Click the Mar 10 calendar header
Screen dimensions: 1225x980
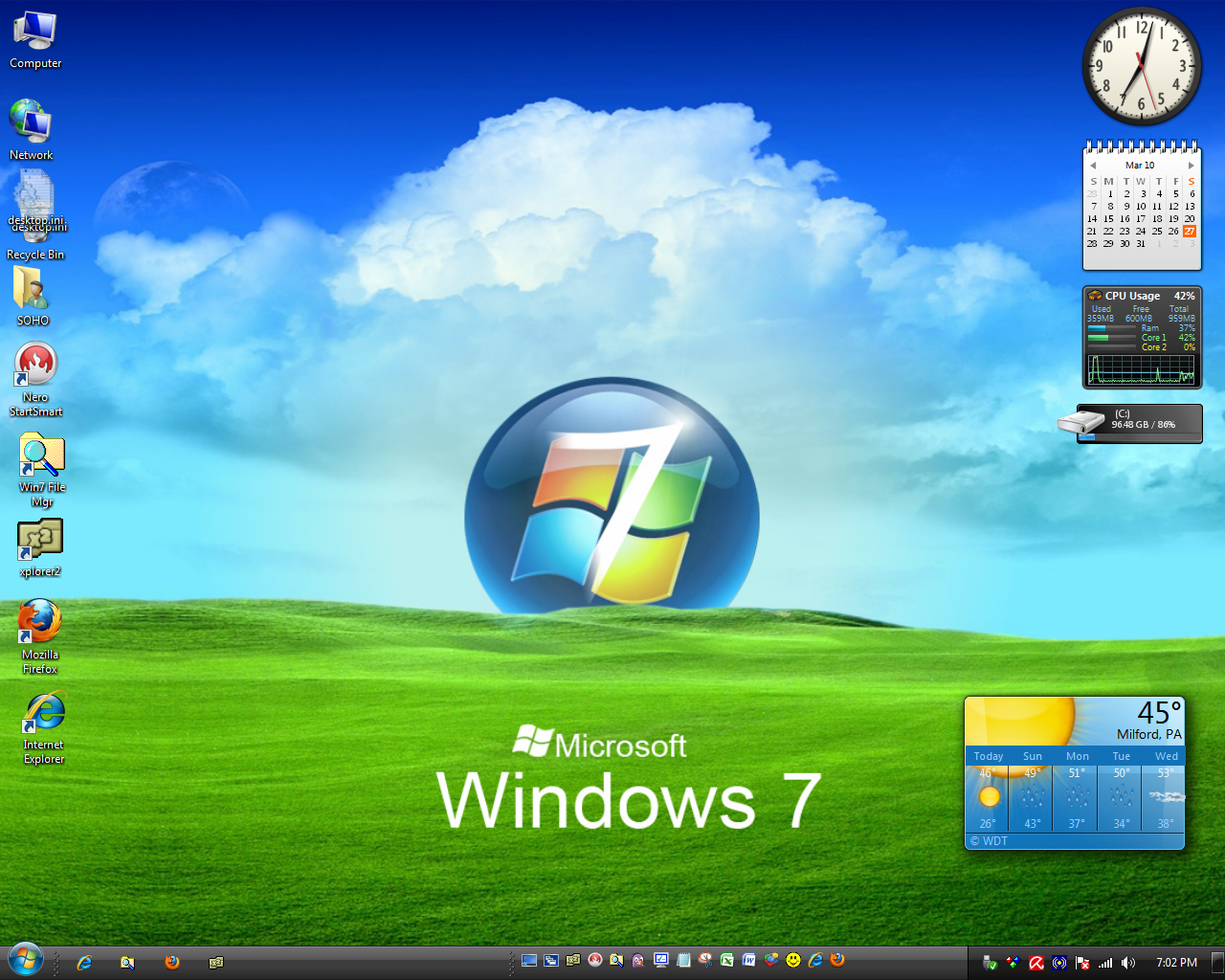click(x=1140, y=166)
